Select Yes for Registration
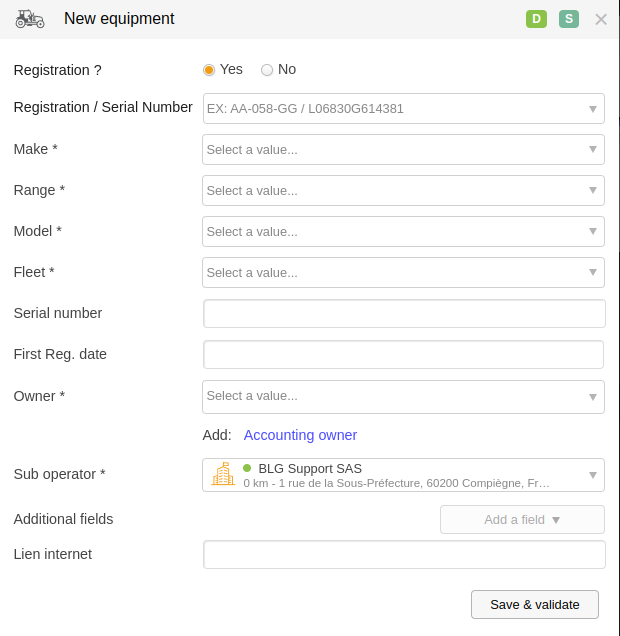 (x=209, y=70)
